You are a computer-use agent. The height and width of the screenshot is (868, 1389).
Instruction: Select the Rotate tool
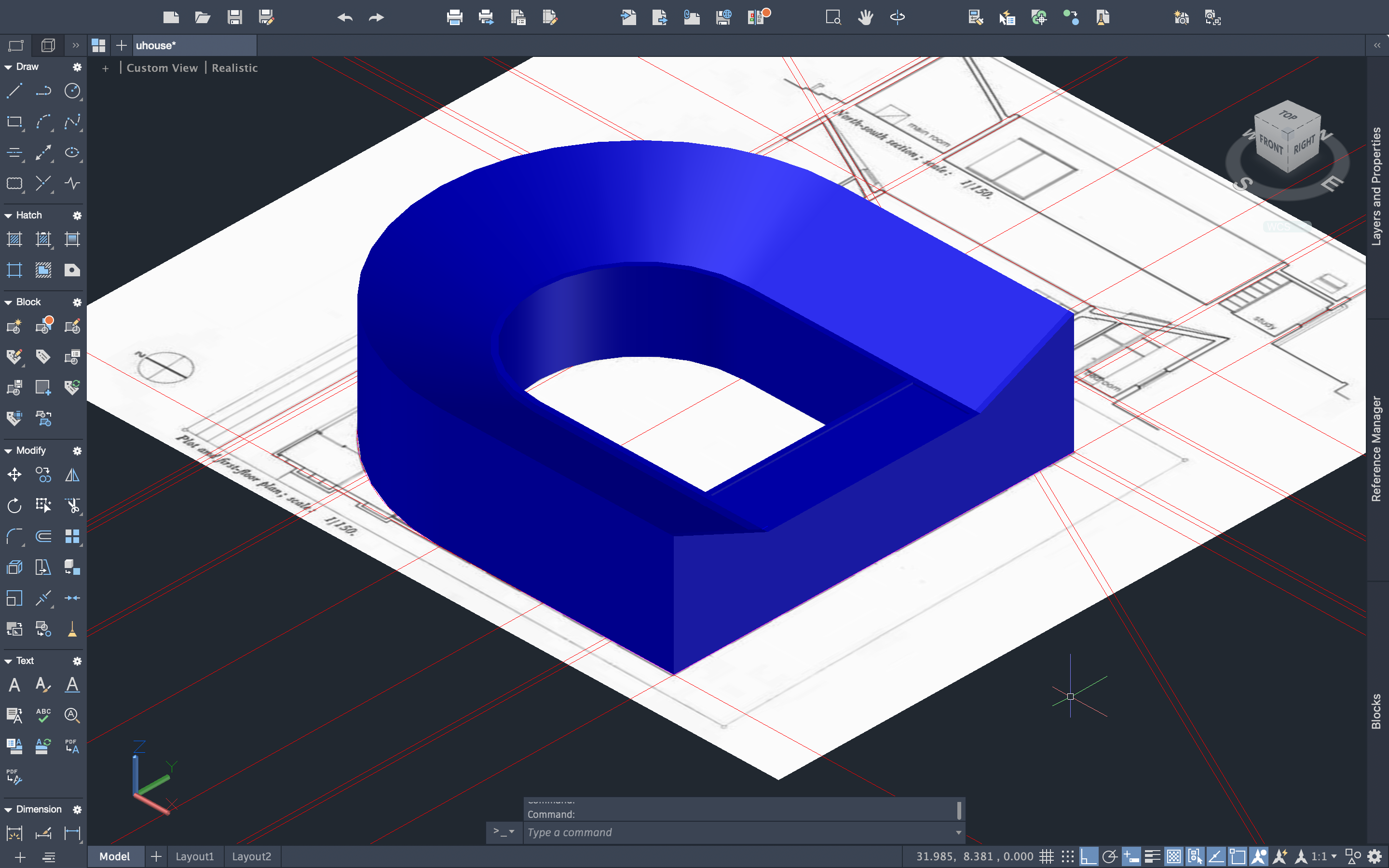pos(14,505)
